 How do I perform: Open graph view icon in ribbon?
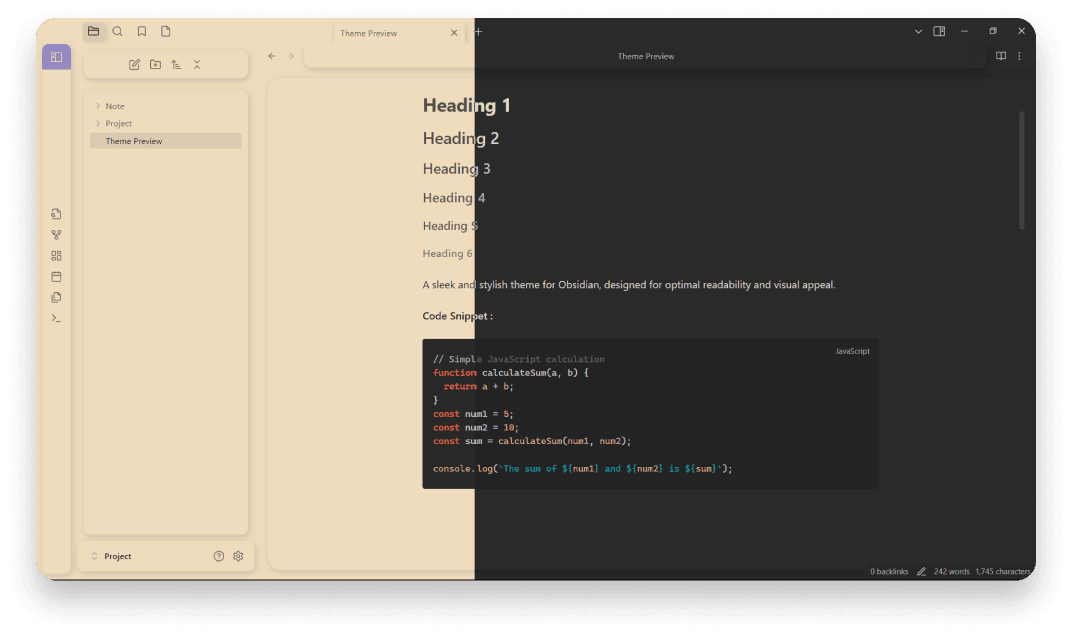(56, 235)
